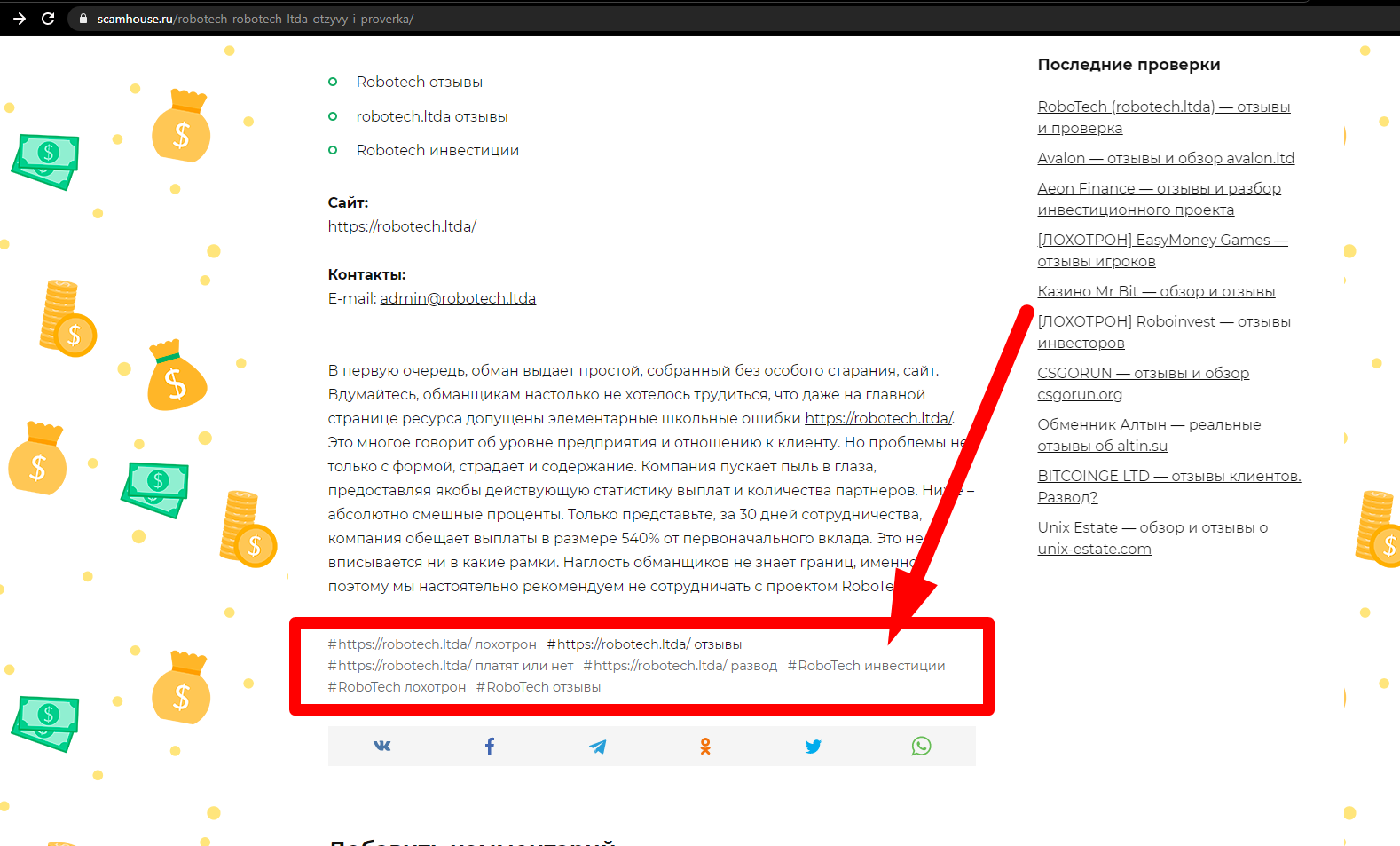Click the Контакты: label

[x=366, y=274]
